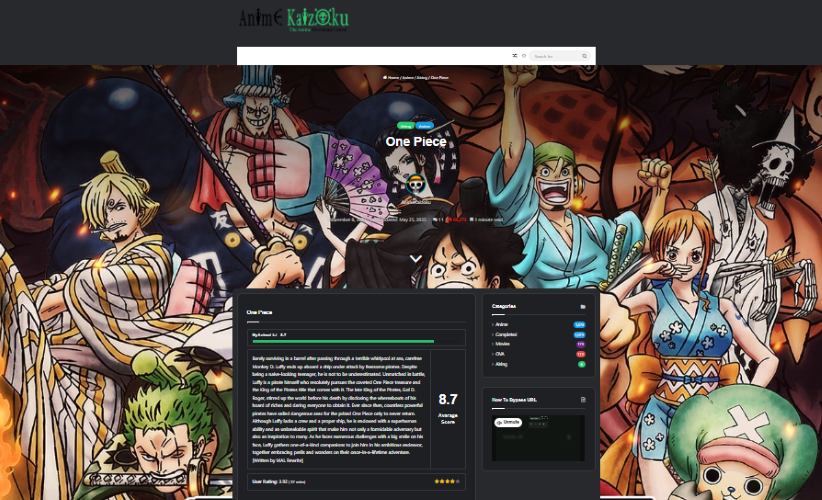Click the How To Bypass URL video thumbnail
The image size is (822, 500).
pyautogui.click(x=538, y=438)
